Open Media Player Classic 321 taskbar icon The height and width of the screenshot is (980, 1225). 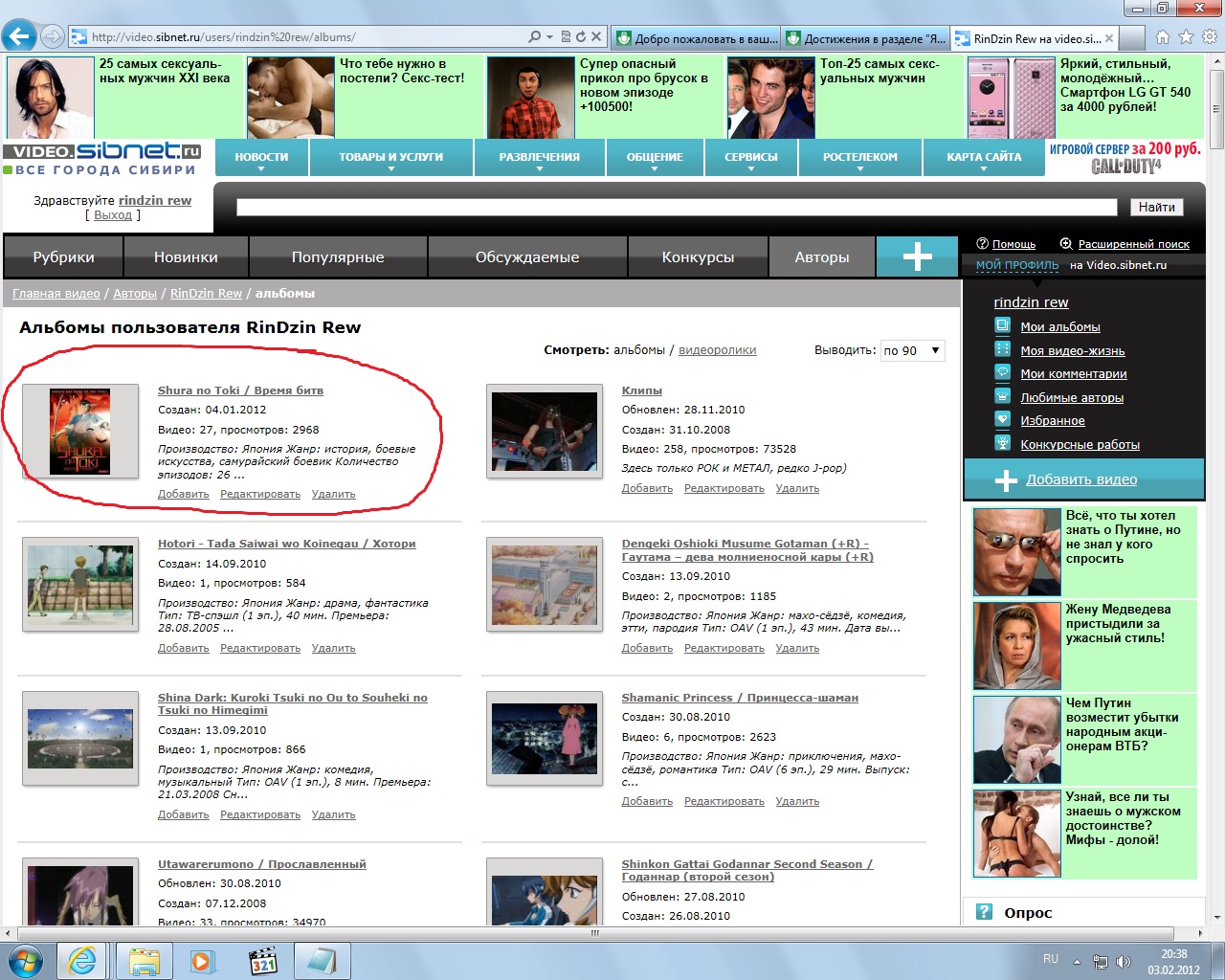[262, 961]
